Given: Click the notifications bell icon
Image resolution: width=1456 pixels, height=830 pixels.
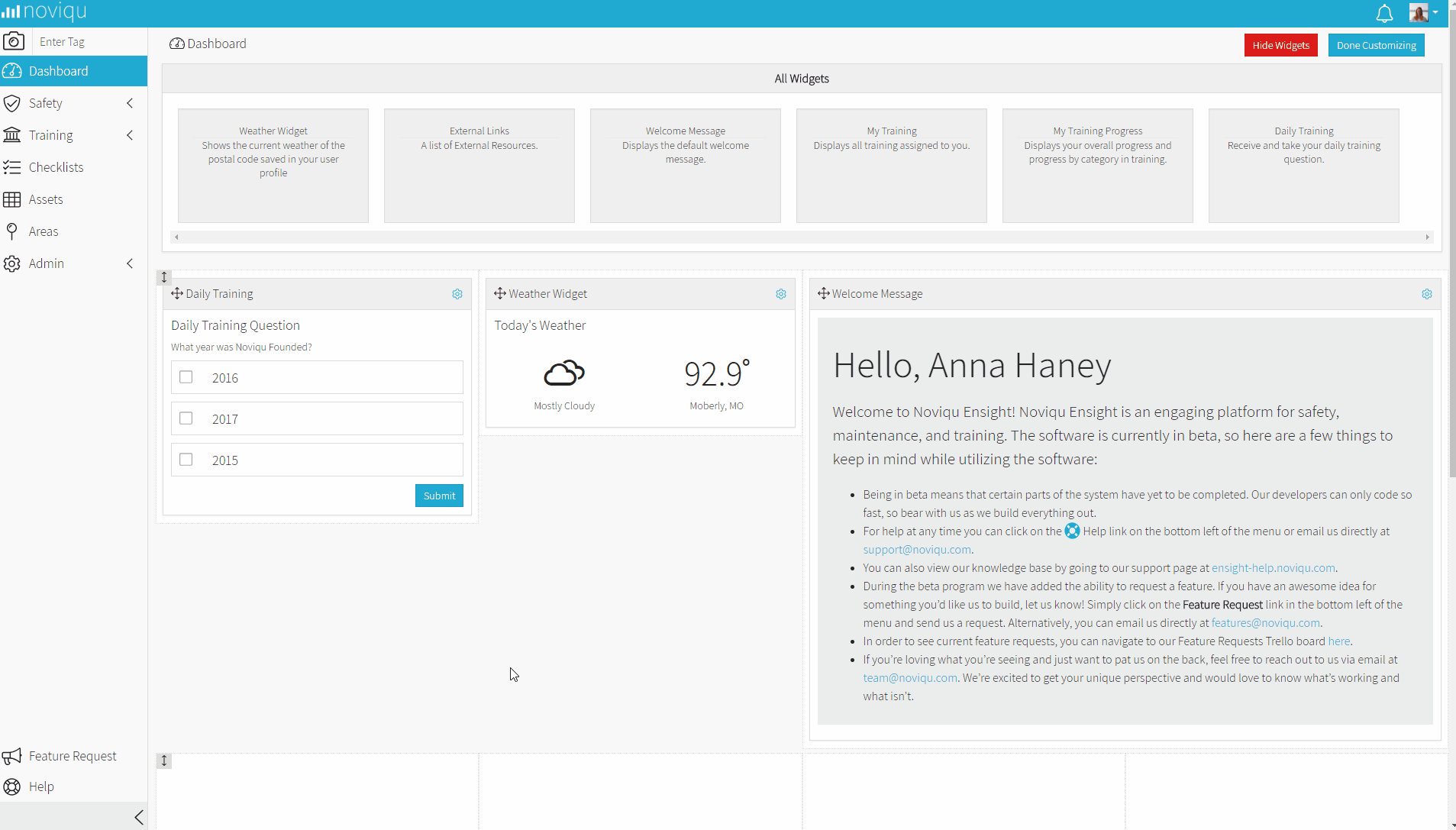Looking at the screenshot, I should (x=1384, y=13).
